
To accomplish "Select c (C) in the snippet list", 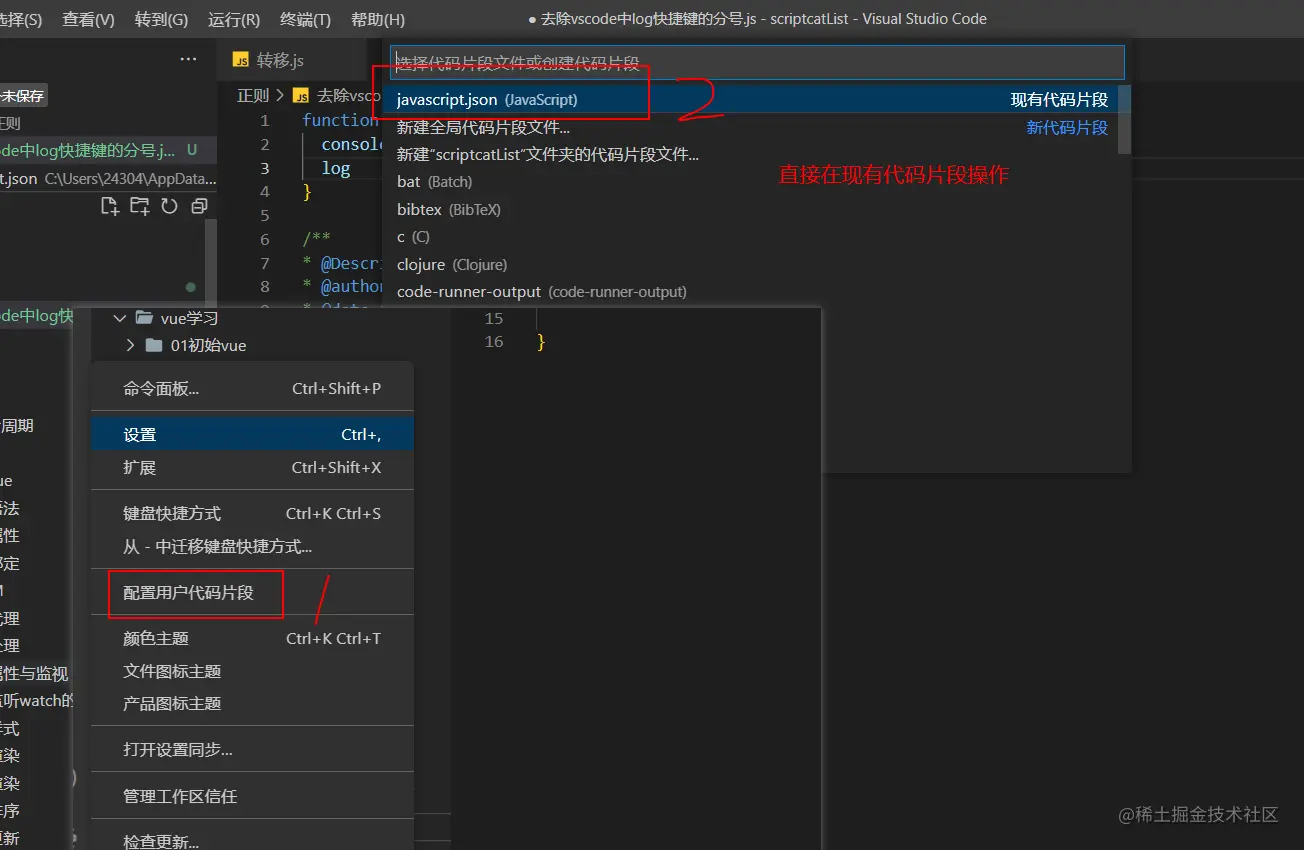I will coord(749,237).
